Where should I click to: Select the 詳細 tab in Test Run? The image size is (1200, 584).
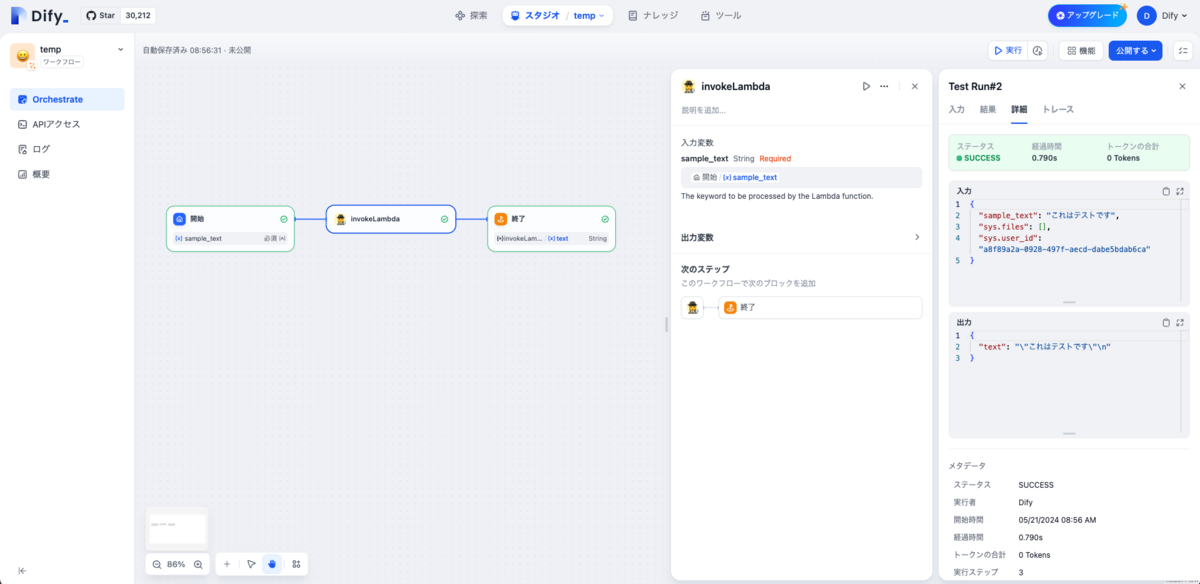pyautogui.click(x=1019, y=109)
